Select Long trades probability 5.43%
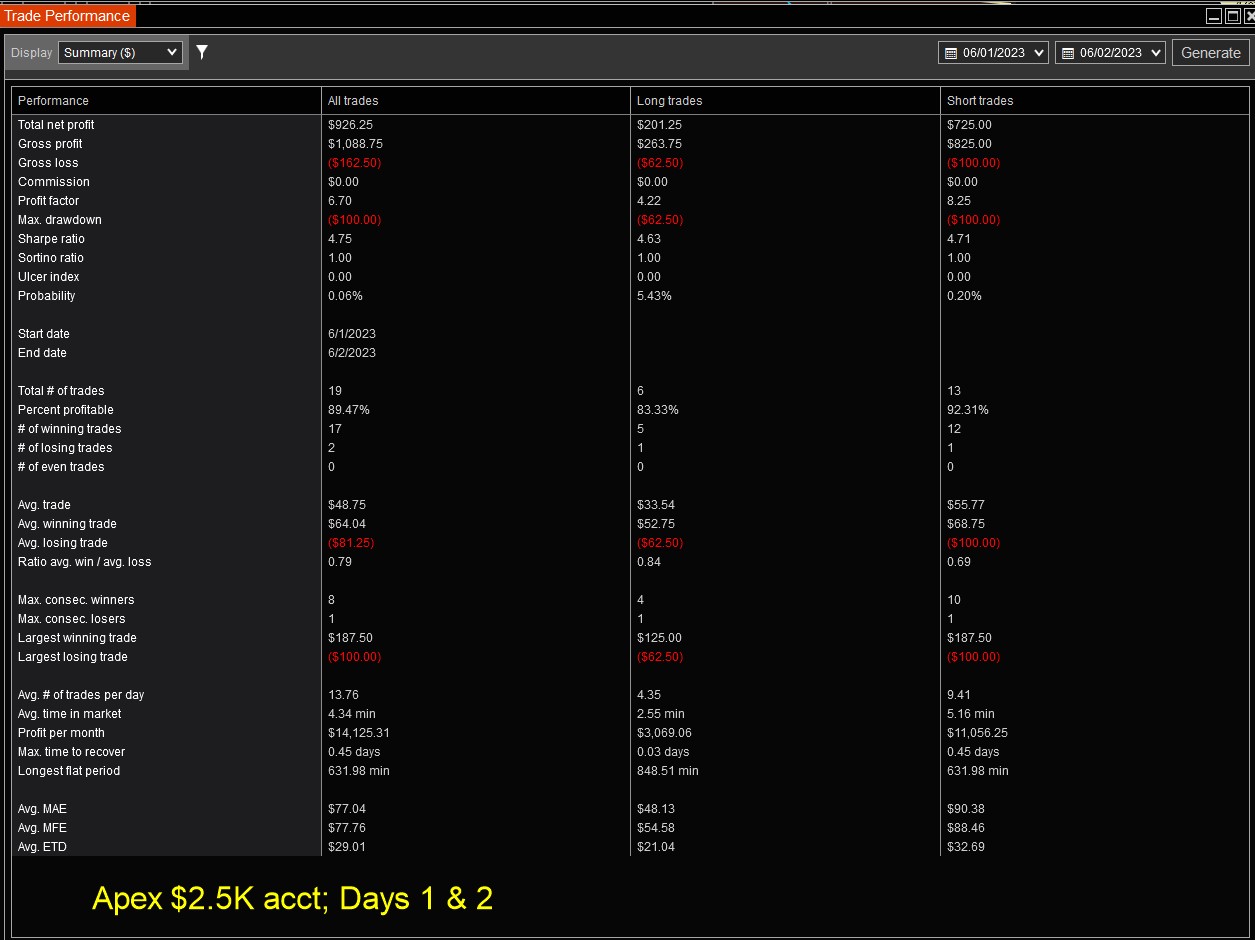The width and height of the screenshot is (1255, 940). click(x=654, y=296)
